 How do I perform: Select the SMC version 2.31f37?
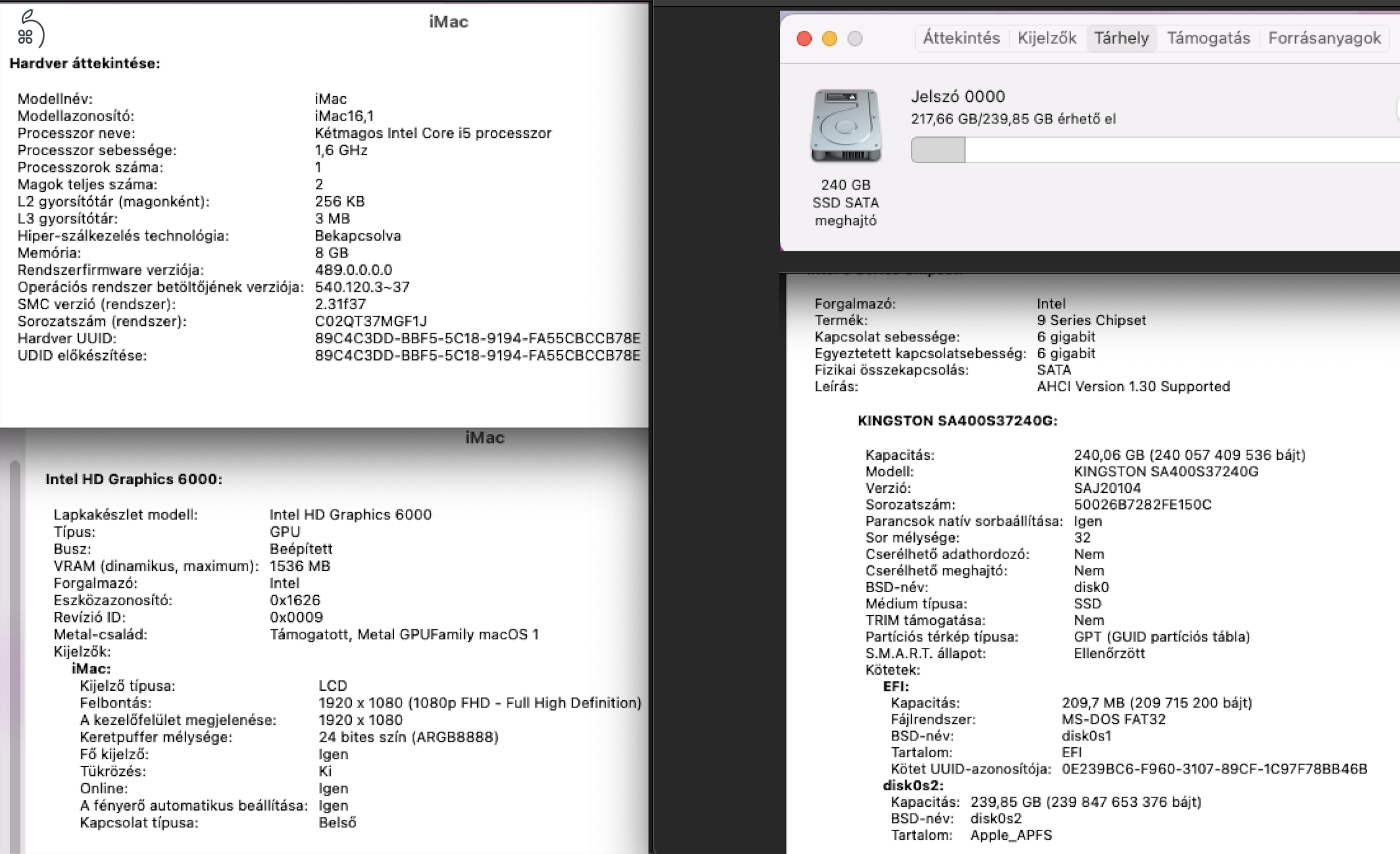(x=340, y=304)
